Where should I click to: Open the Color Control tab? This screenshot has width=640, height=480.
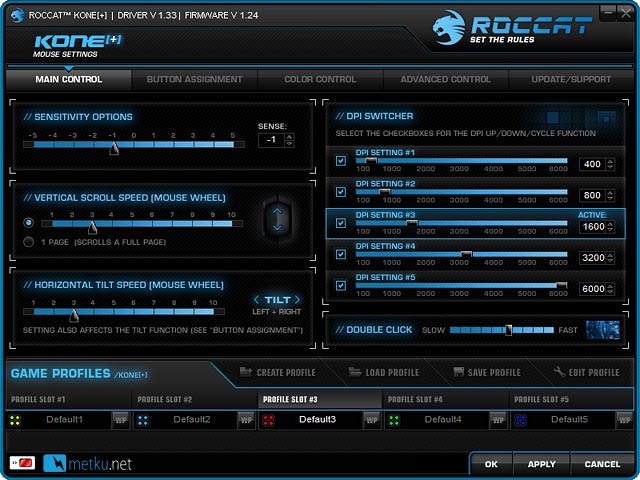pos(320,79)
